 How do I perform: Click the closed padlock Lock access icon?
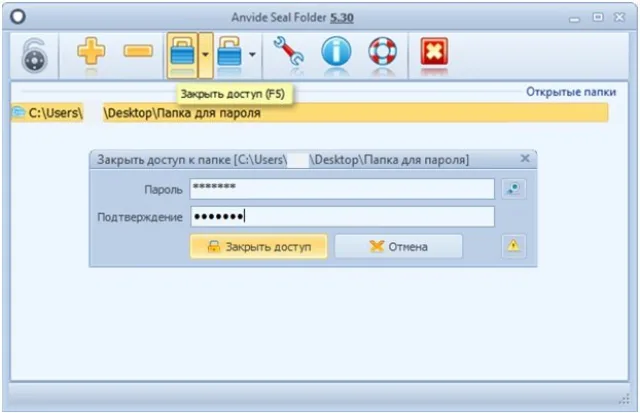point(182,55)
